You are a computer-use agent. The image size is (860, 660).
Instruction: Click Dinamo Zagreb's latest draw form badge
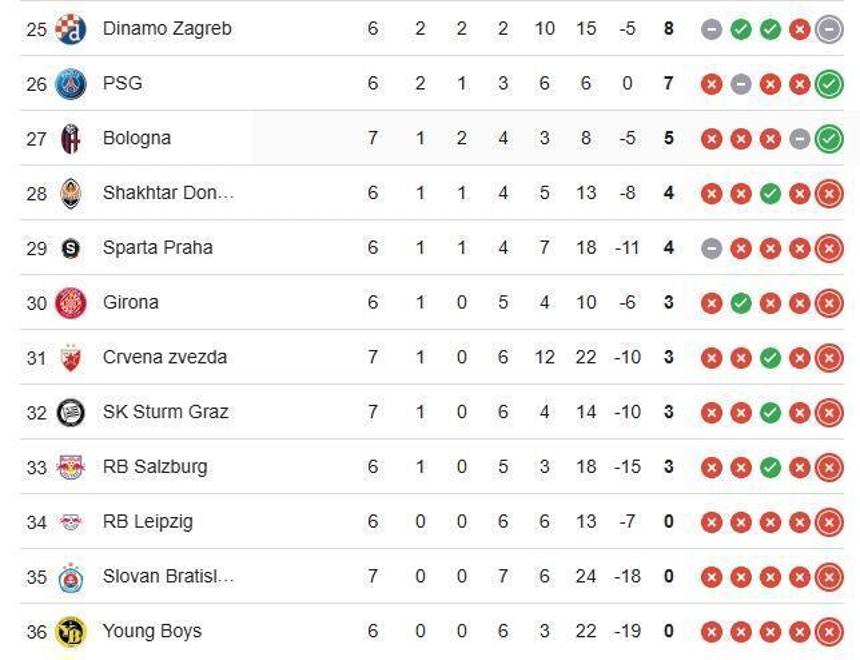pos(829,29)
